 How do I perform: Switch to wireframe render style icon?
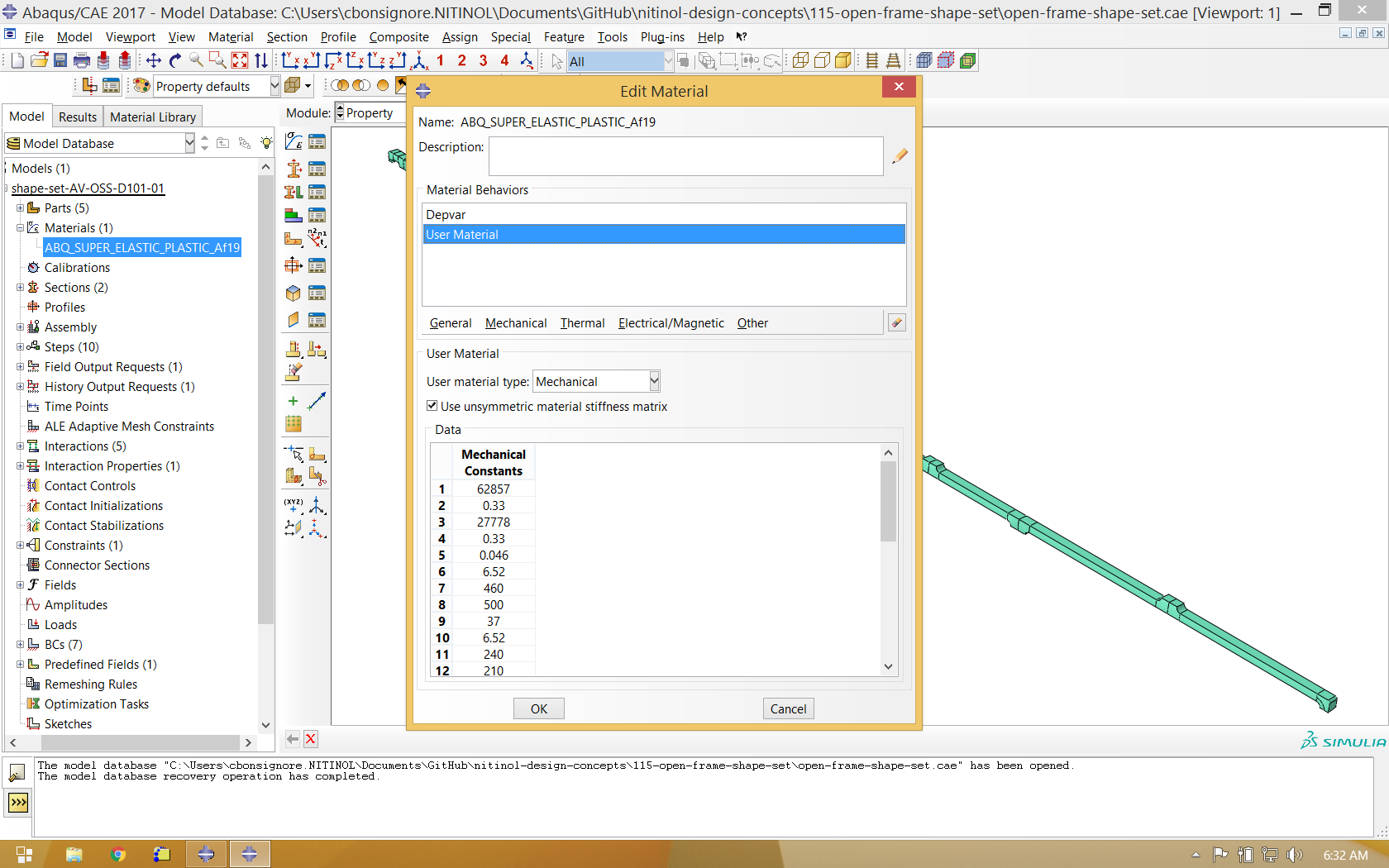pos(800,60)
